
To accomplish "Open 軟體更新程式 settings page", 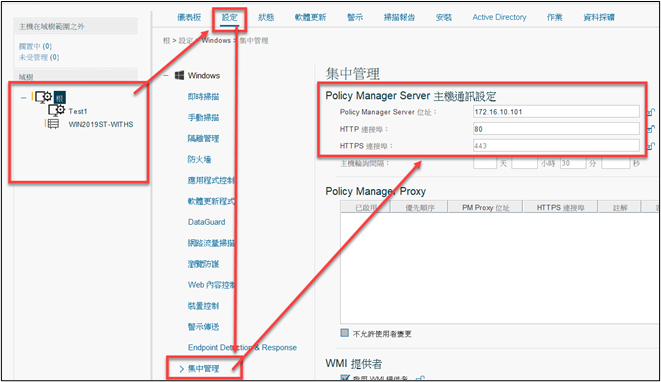I will (211, 201).
